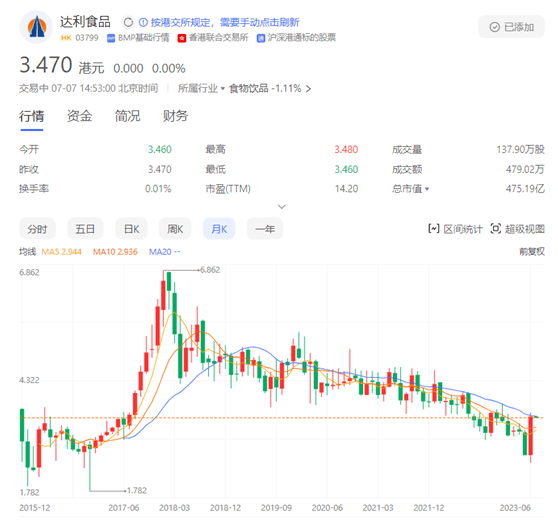Click the 最低 value 3.460
558x522 pixels.
[x=346, y=169]
